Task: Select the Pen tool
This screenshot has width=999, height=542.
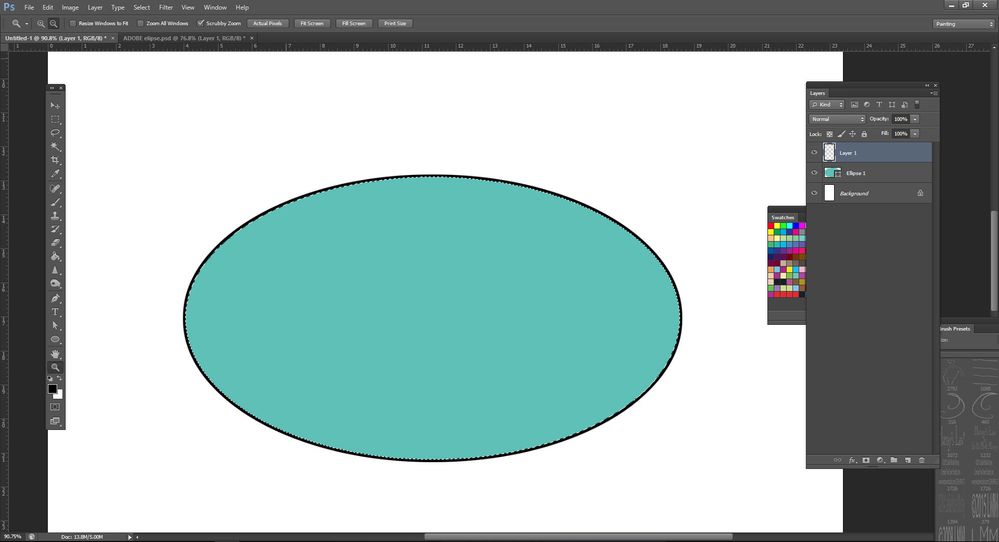Action: coord(55,298)
